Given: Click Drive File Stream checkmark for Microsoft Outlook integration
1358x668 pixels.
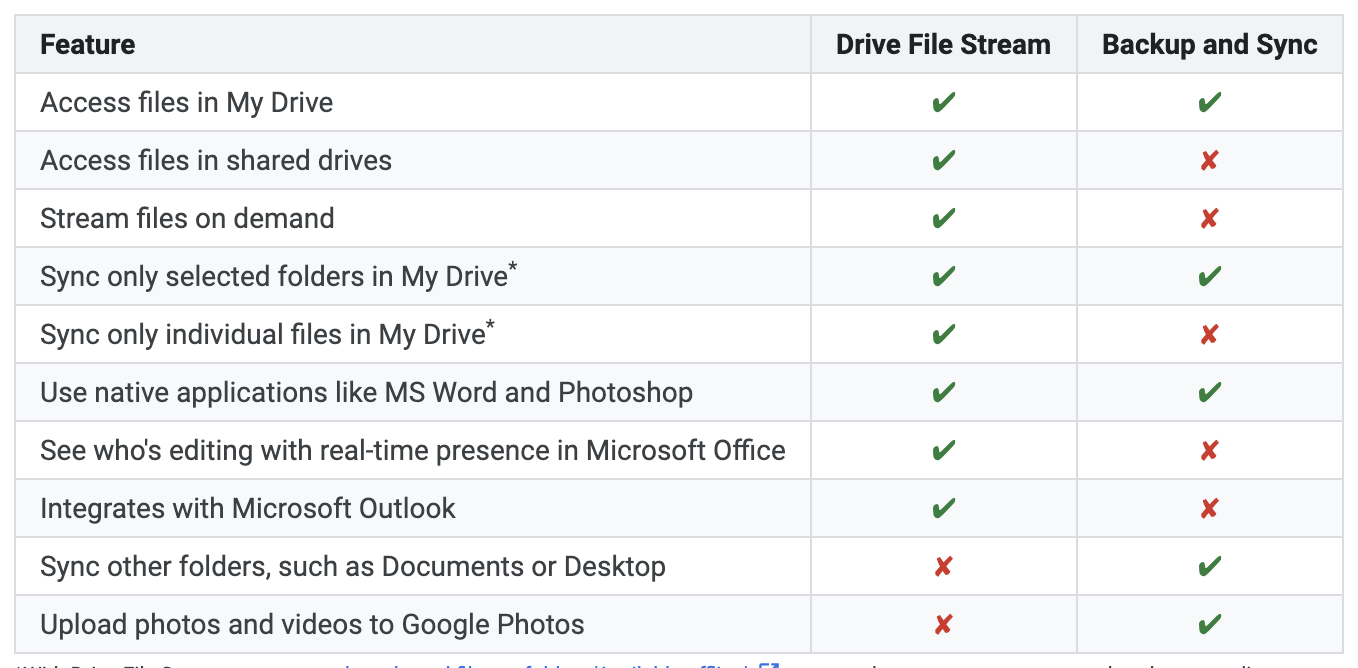Looking at the screenshot, I should 943,509.
